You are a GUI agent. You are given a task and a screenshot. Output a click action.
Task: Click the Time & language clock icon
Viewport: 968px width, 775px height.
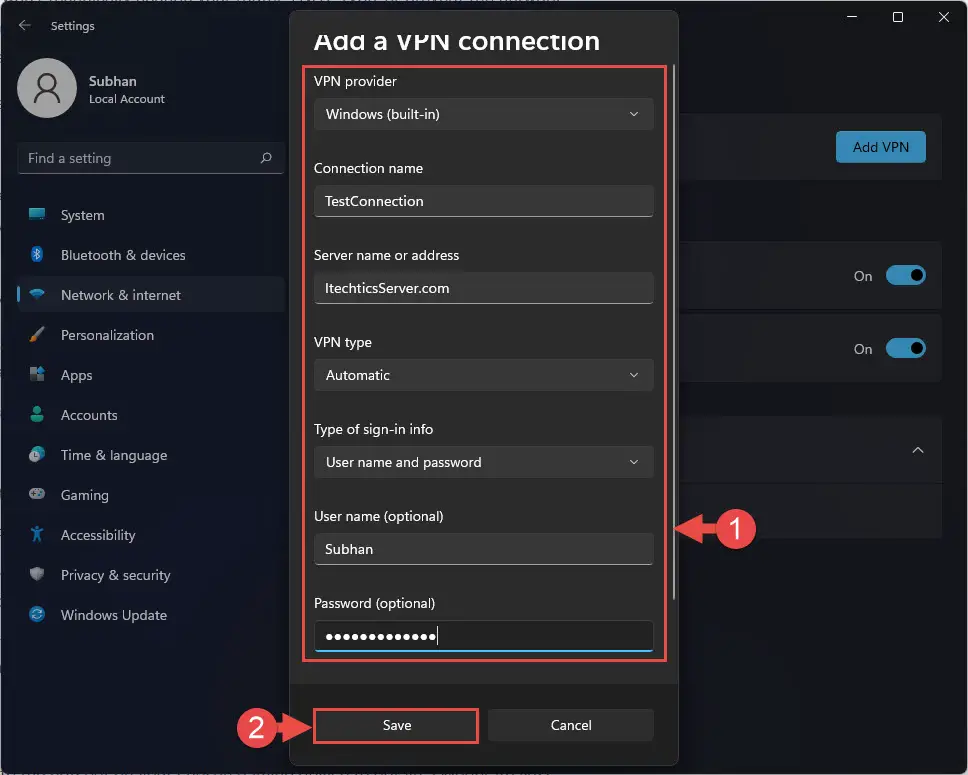pyautogui.click(x=37, y=455)
